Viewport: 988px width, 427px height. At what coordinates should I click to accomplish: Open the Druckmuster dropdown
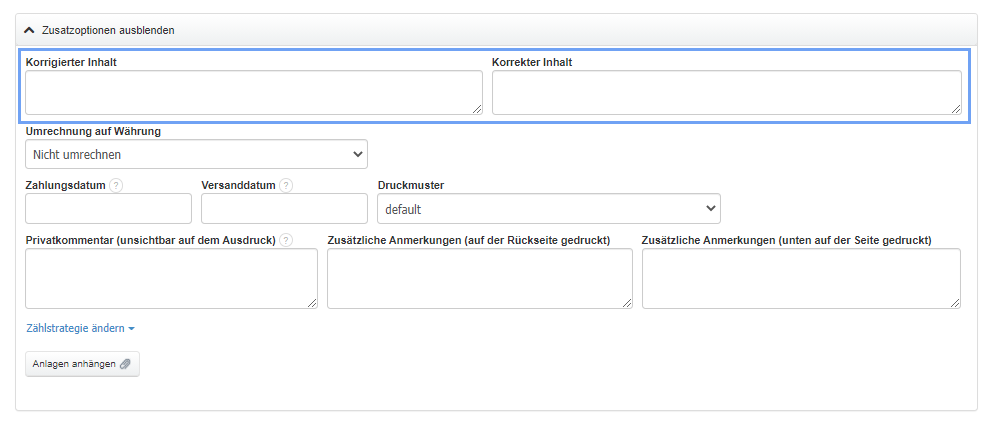coord(548,209)
